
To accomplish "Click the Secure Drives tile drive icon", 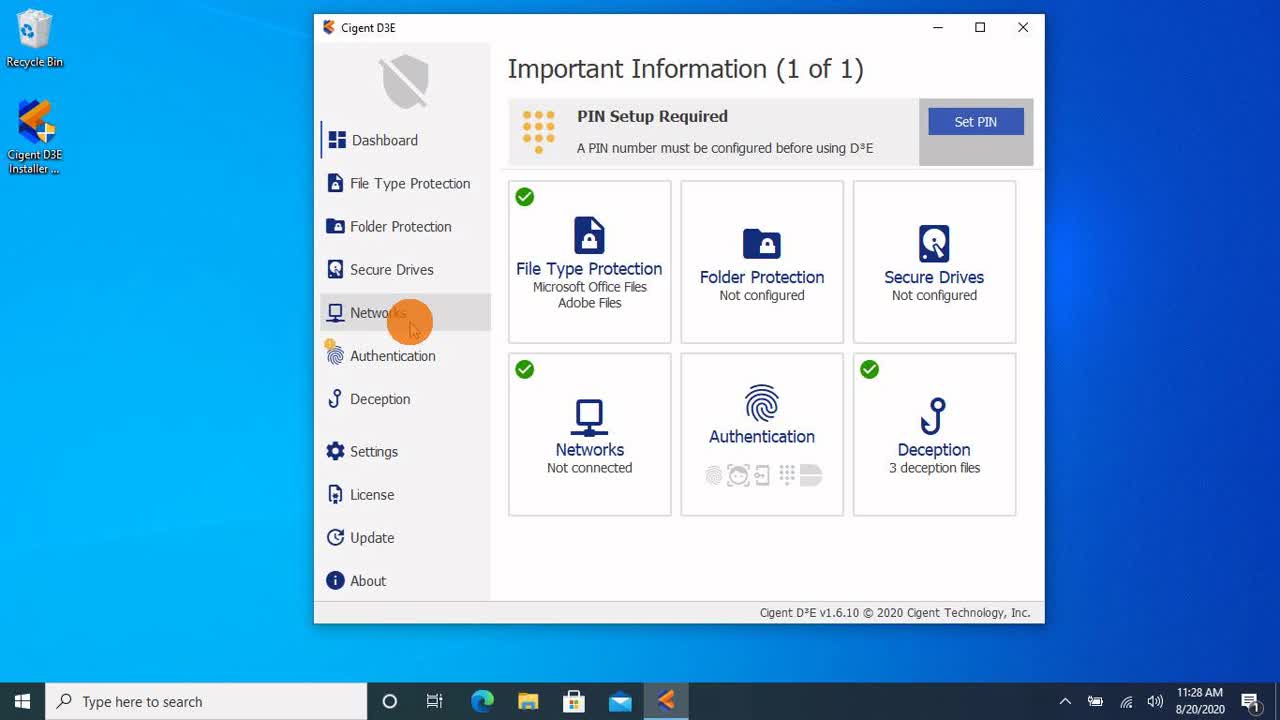I will click(x=934, y=243).
